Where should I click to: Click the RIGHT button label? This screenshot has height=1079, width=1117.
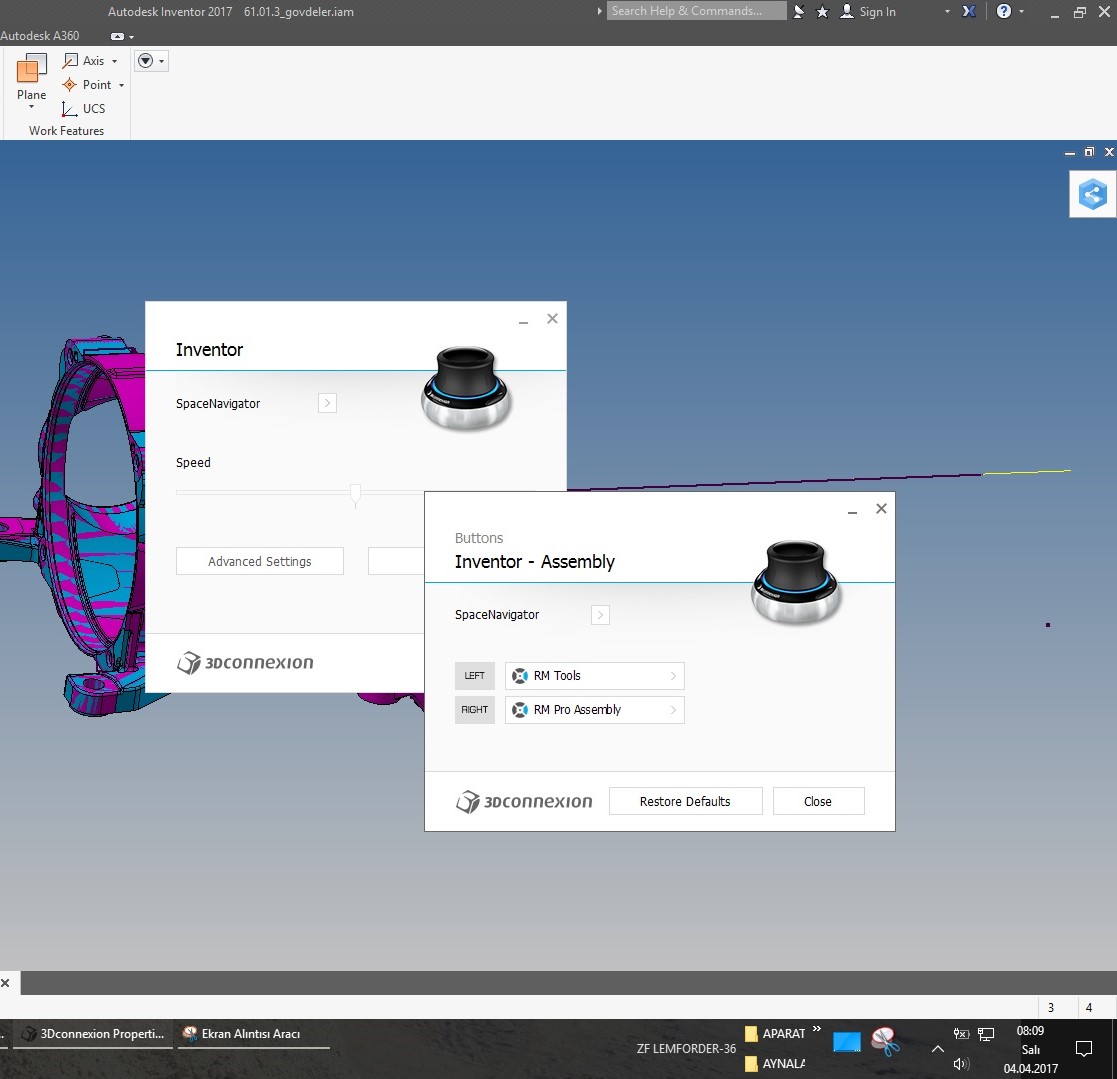click(x=474, y=710)
